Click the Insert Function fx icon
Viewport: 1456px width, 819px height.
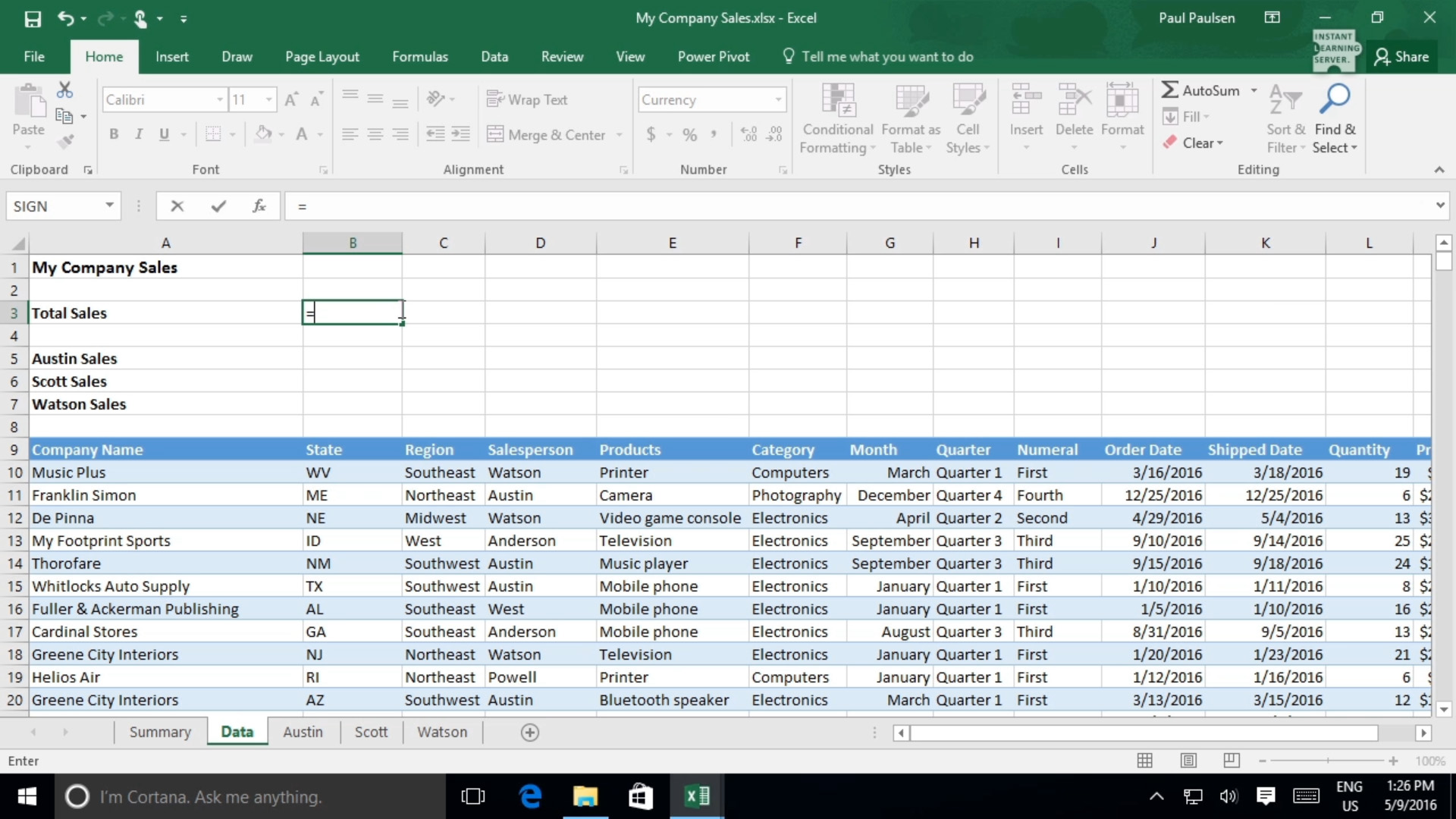pos(259,206)
